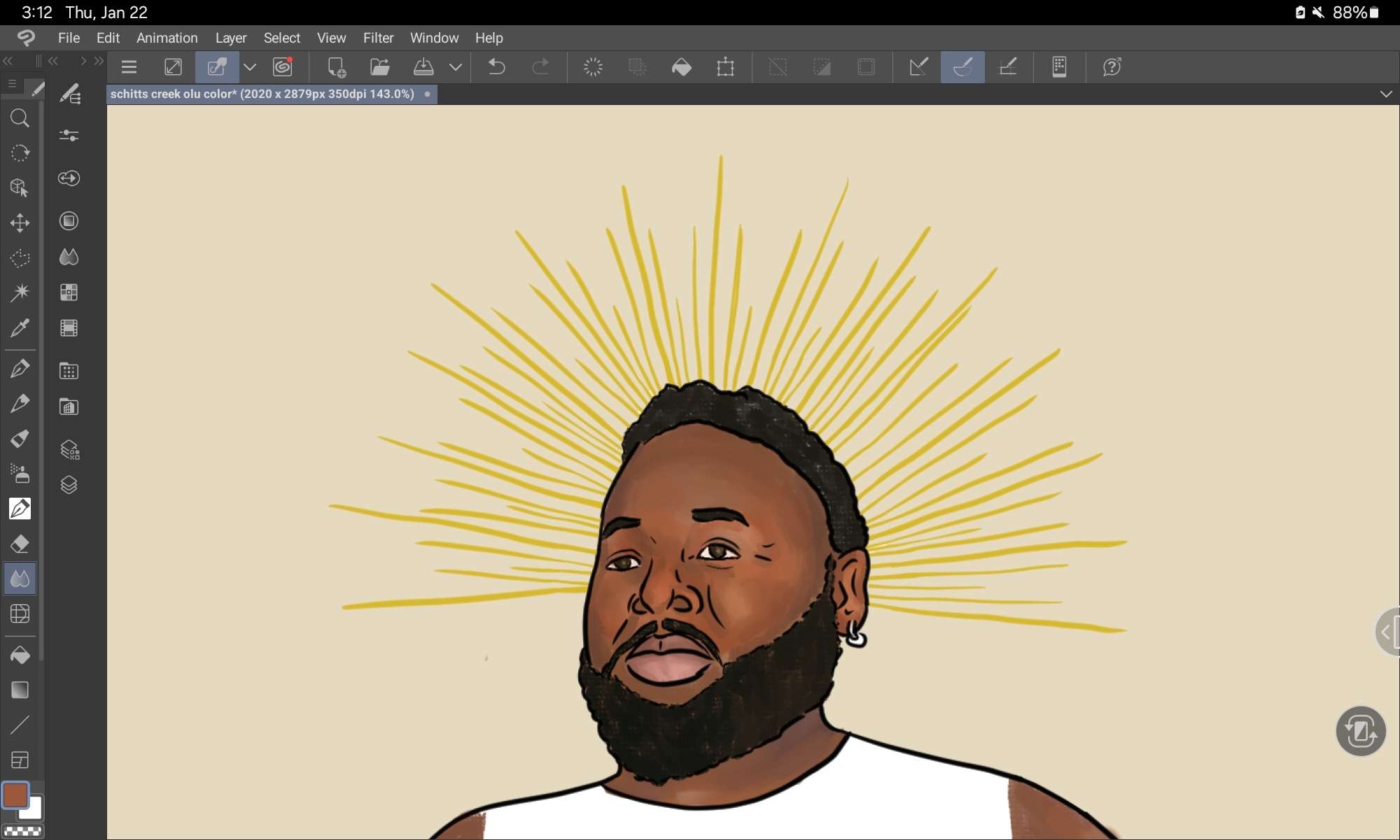This screenshot has width=1400, height=840.
Task: Open dropdown next to touch gesture icon
Action: pos(250,67)
